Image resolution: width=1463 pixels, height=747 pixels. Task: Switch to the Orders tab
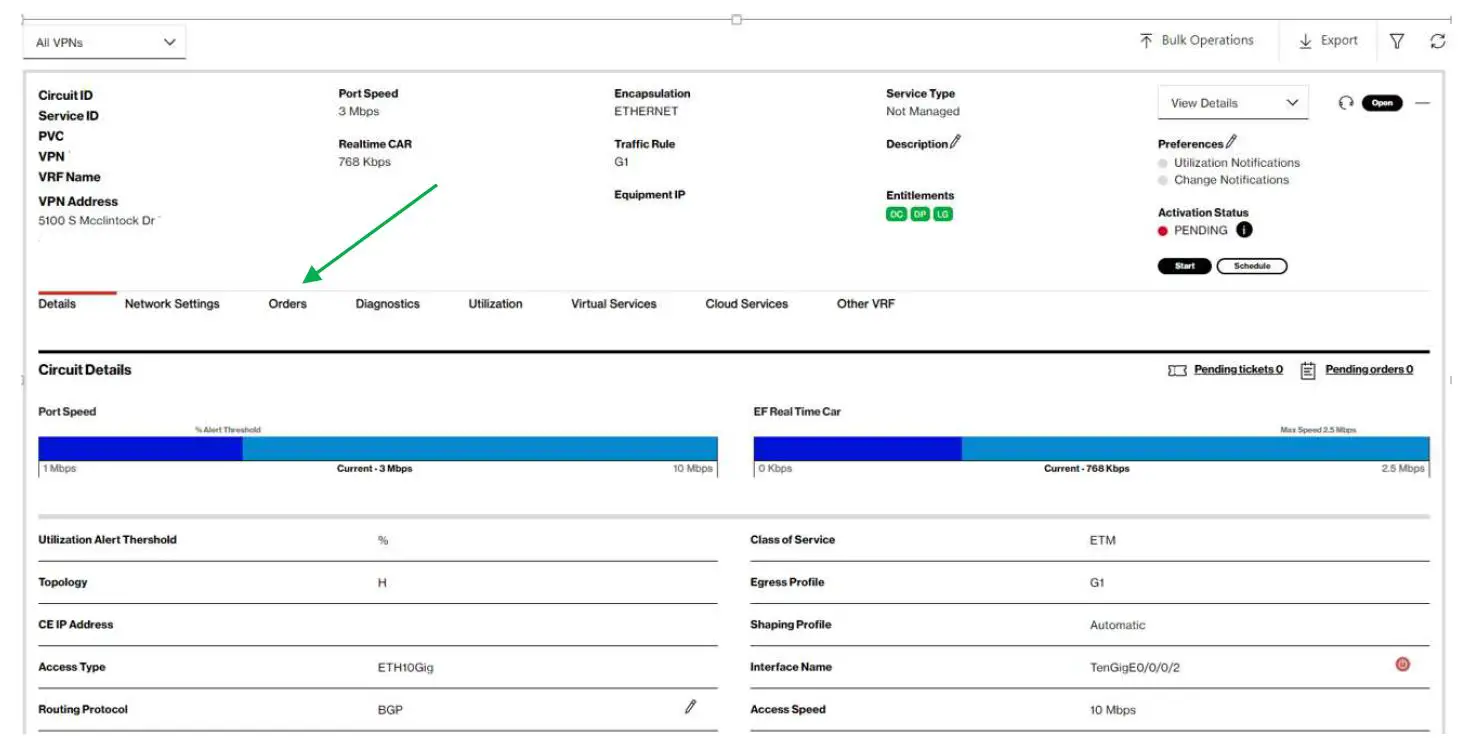(x=289, y=303)
